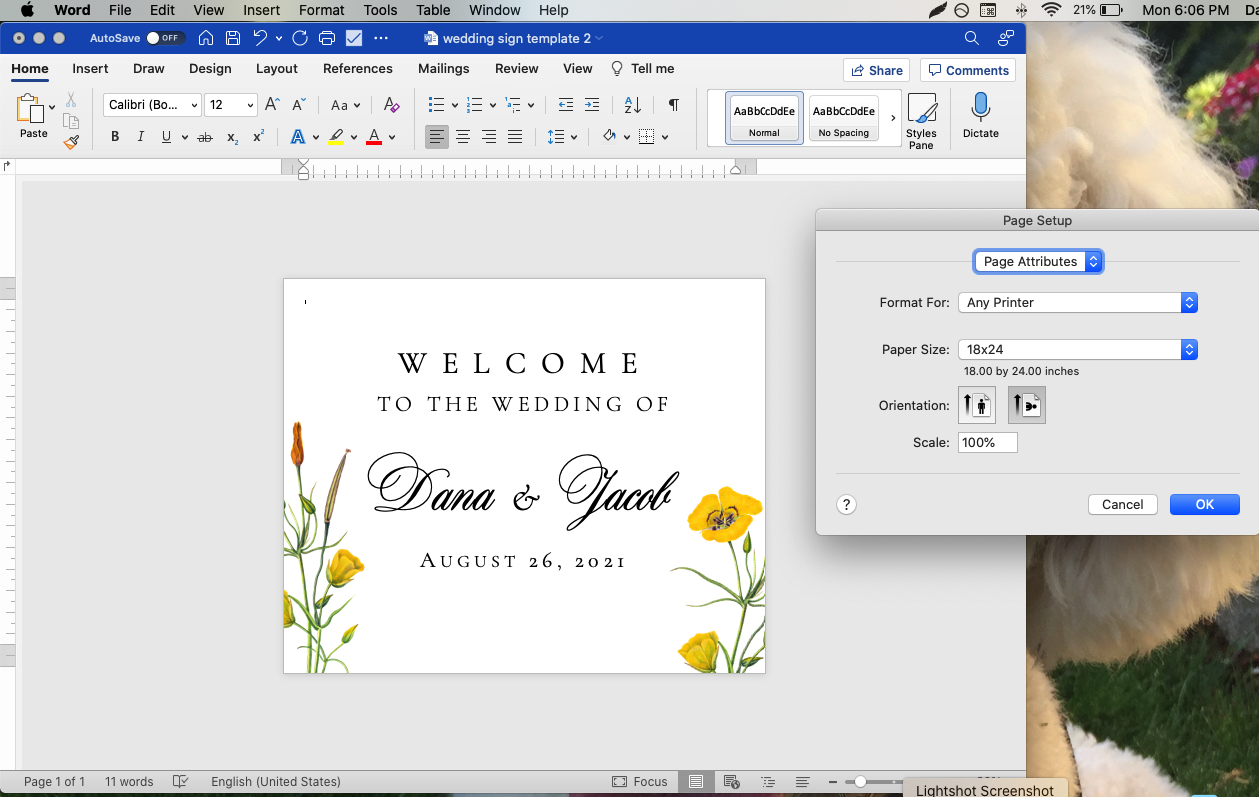Apply subscript formatting
This screenshot has width=1259, height=797.
[231, 136]
